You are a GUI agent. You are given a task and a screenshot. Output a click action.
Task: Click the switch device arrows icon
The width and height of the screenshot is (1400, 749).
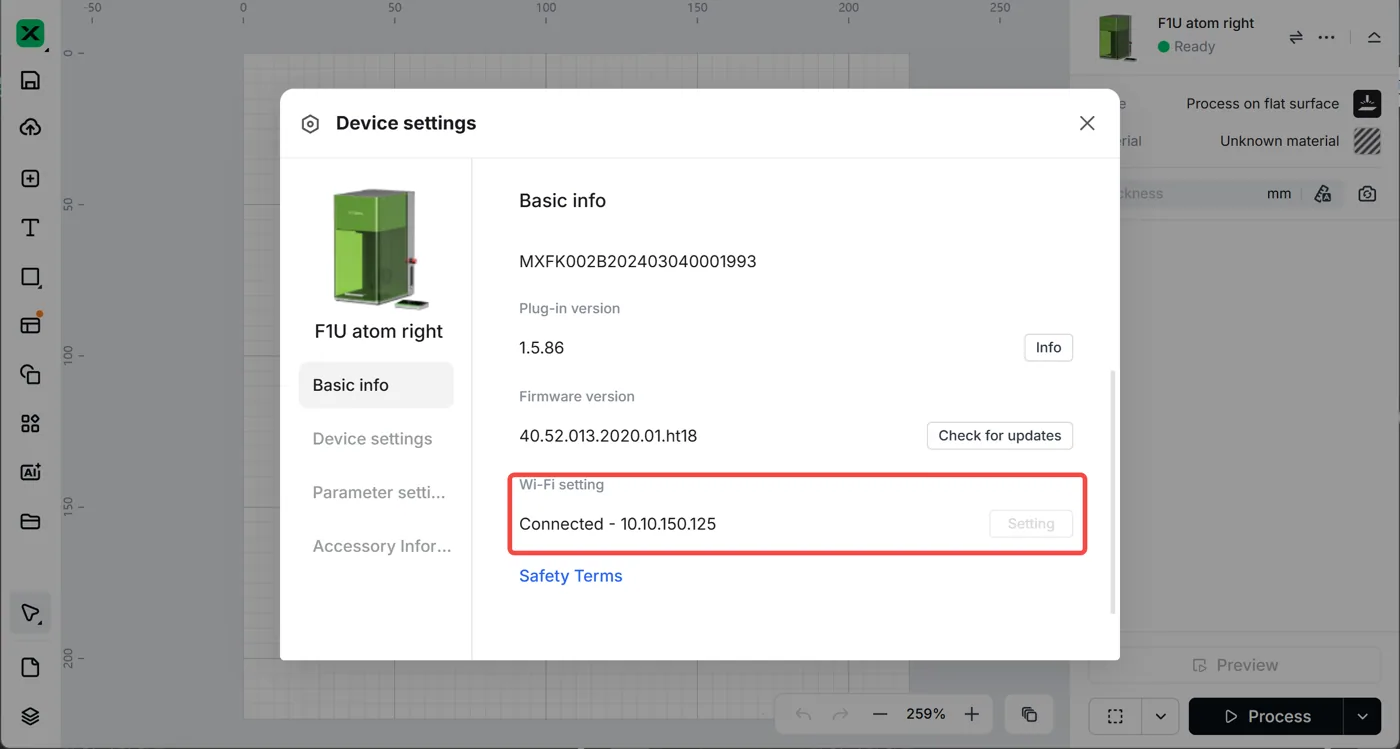[1296, 37]
